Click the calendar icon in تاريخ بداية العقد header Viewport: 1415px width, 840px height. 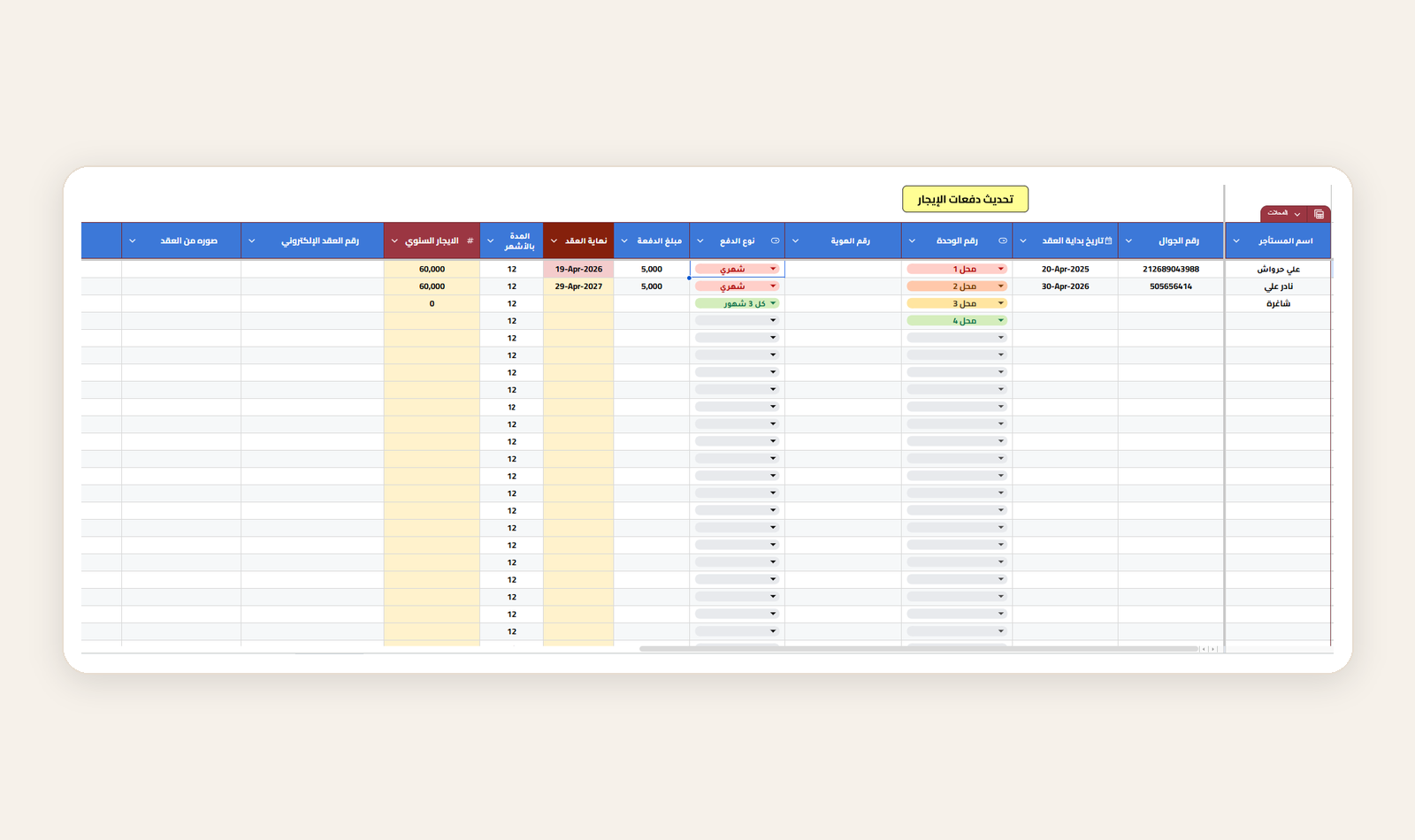click(x=1108, y=241)
